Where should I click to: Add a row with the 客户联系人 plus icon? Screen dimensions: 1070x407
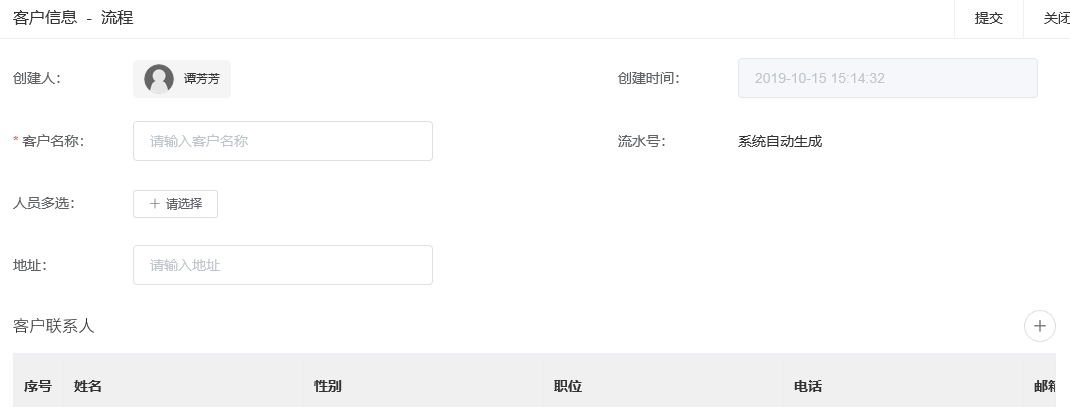[x=1039, y=326]
